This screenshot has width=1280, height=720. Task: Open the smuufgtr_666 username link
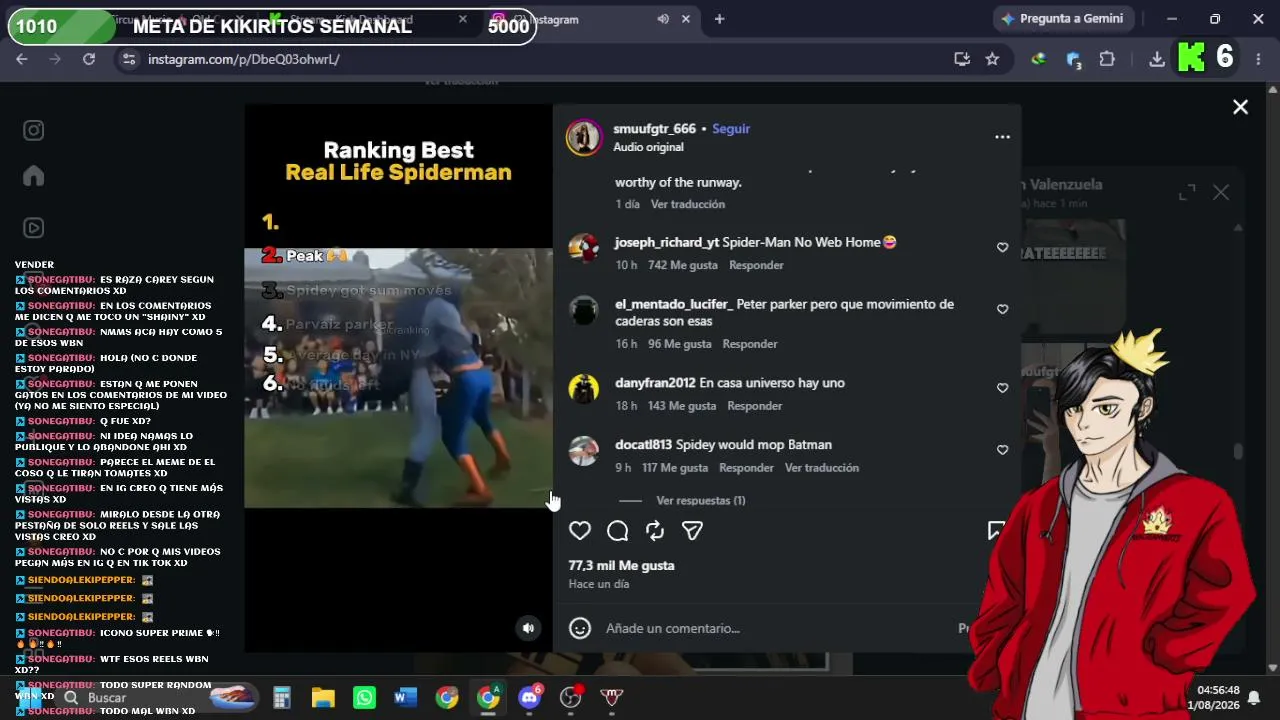point(654,129)
